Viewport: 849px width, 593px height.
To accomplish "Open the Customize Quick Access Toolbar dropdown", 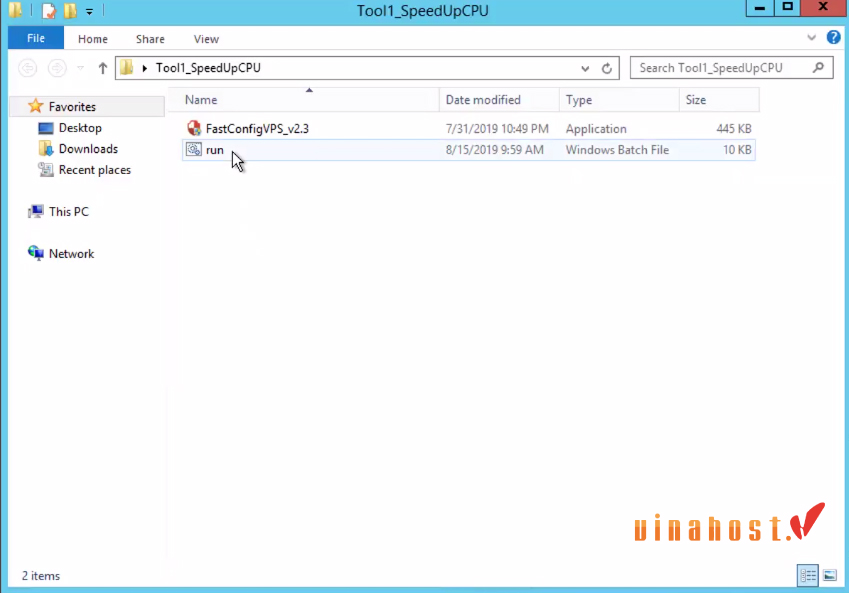I will [x=89, y=10].
